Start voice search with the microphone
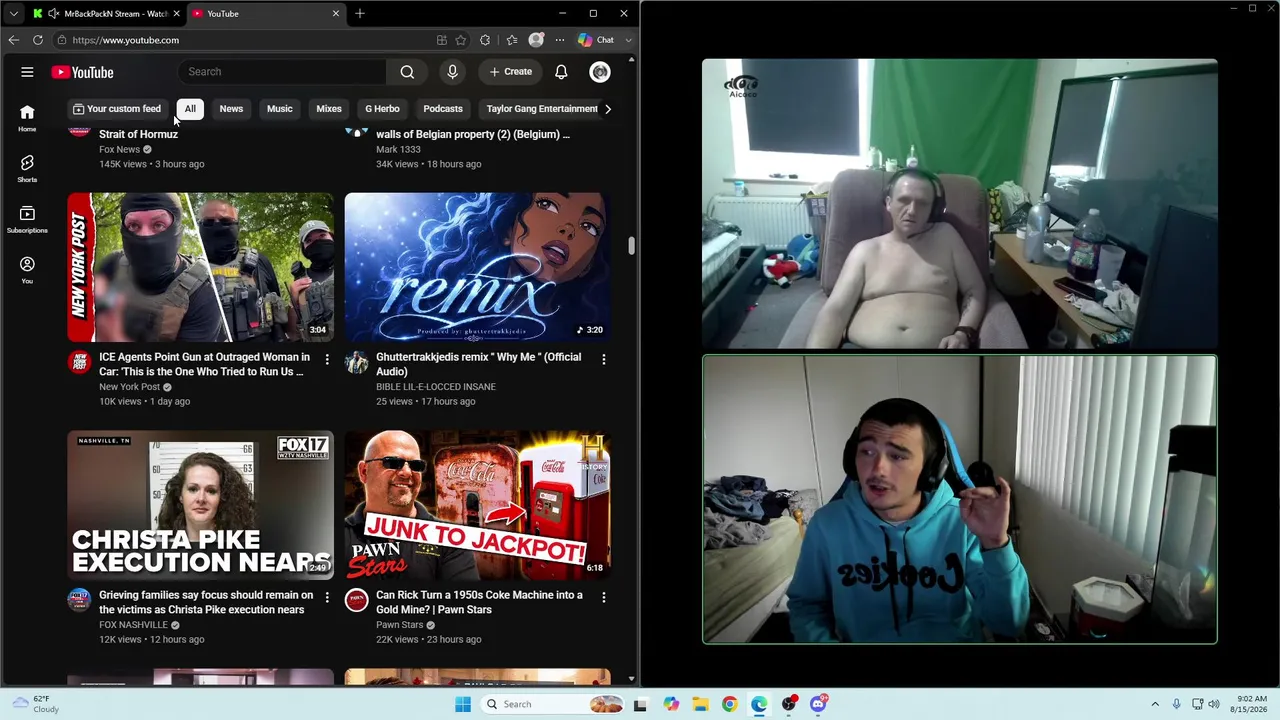This screenshot has height=720, width=1280. 452,72
